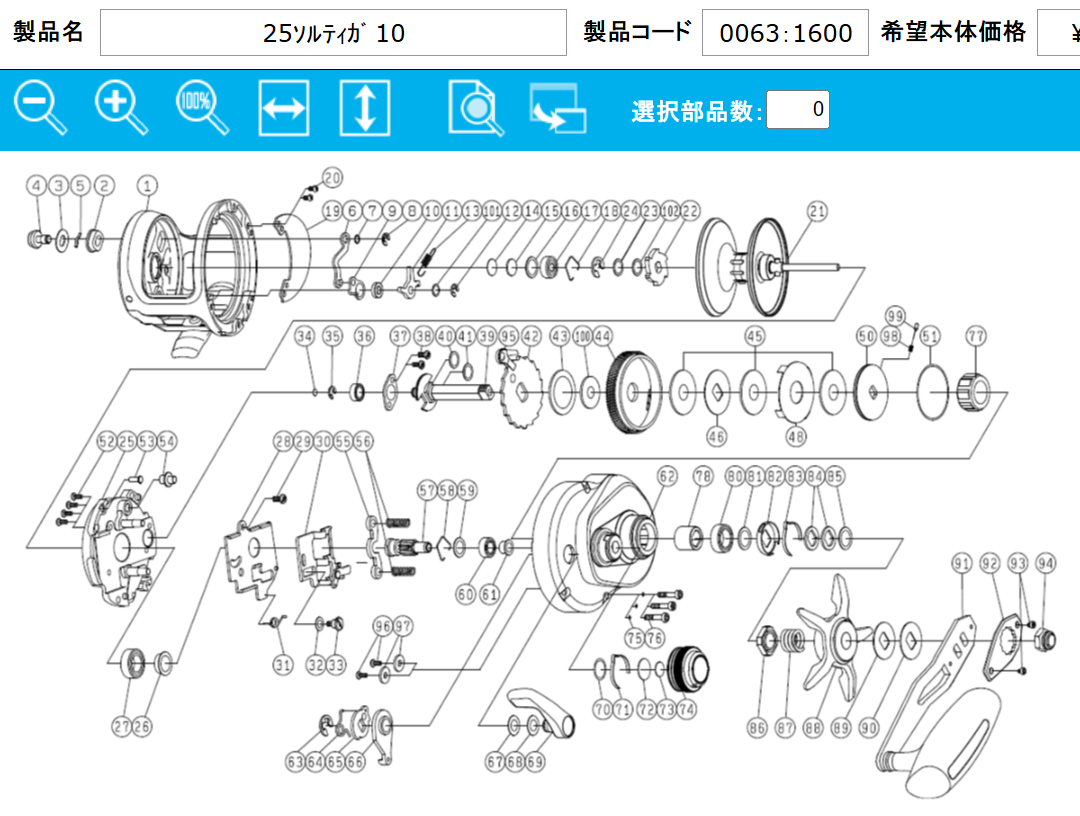Click the selected parts count field
Viewport: 1080px width, 816px height.
[797, 110]
